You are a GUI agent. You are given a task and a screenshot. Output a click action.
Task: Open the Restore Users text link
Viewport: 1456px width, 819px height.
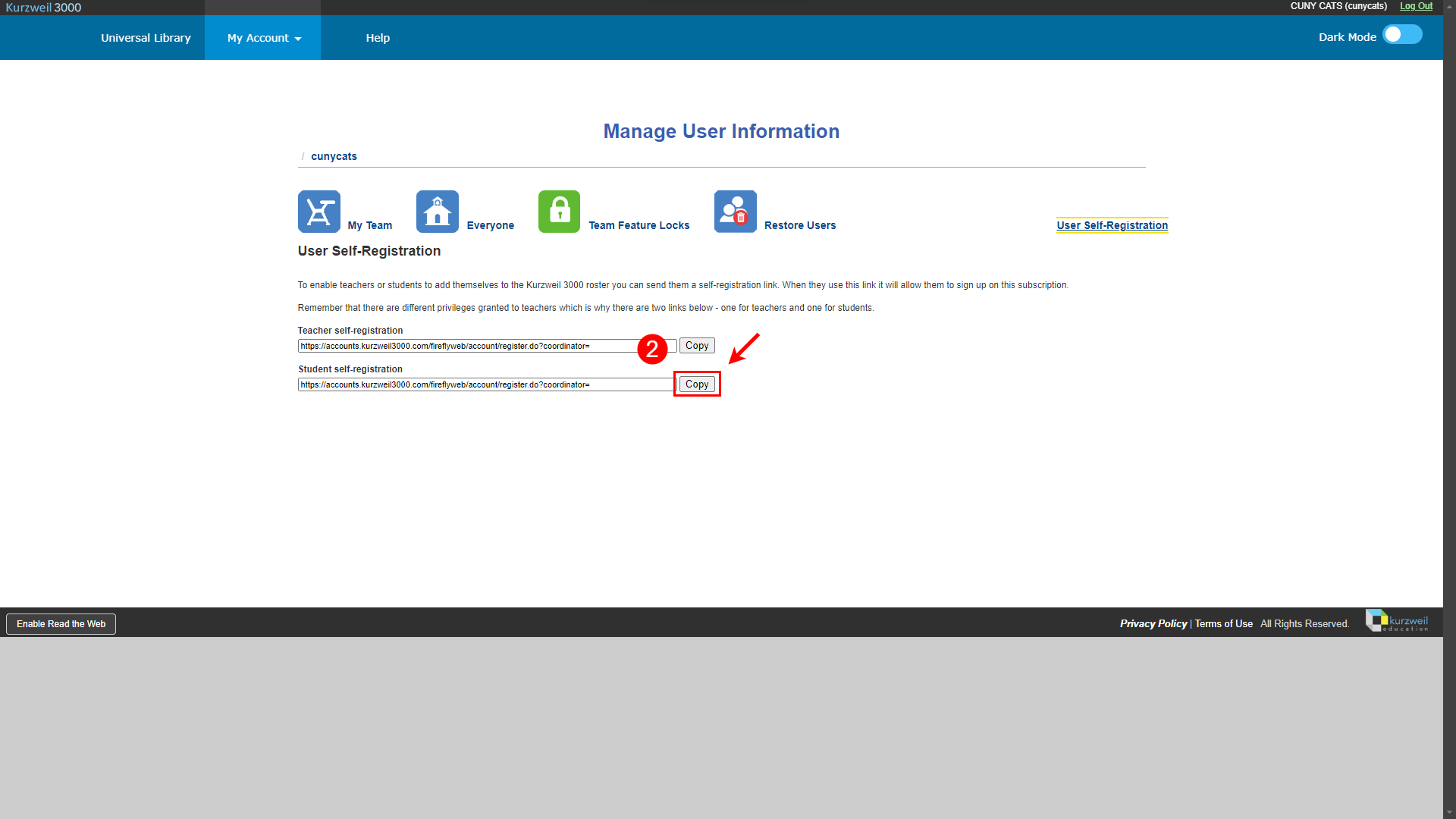[x=800, y=225]
